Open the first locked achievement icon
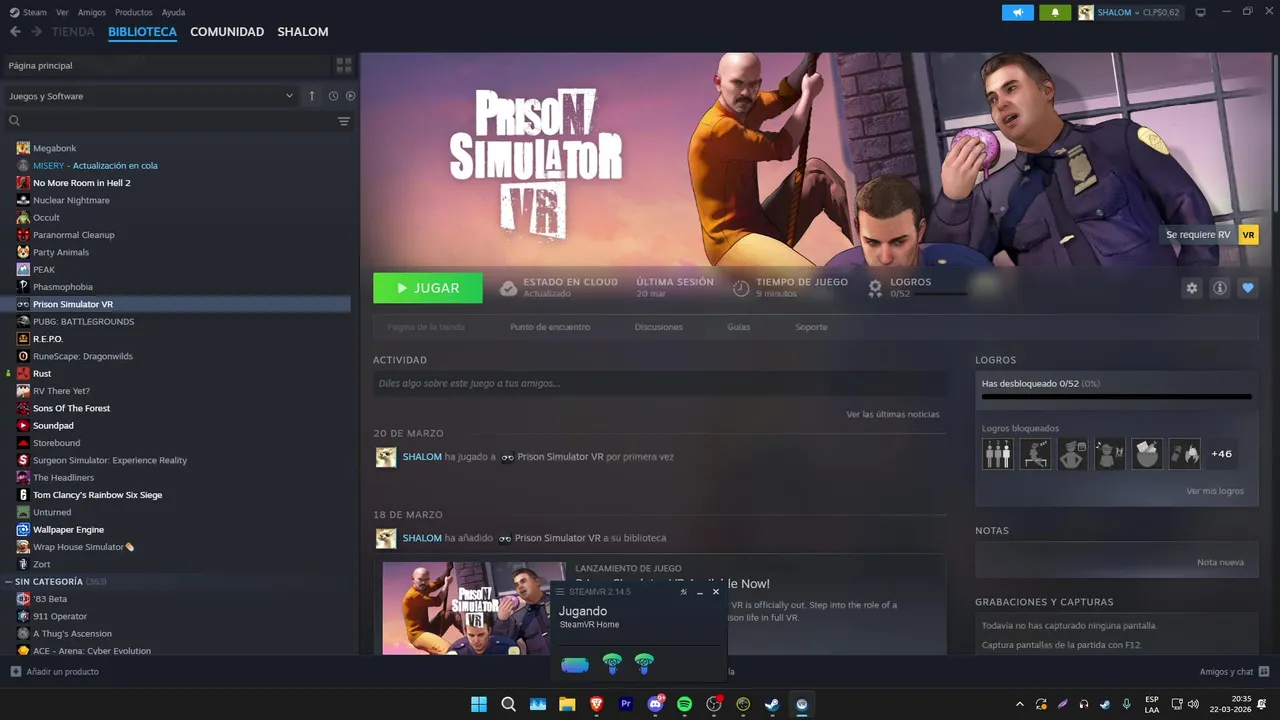The height and width of the screenshot is (720, 1280). tap(998, 454)
